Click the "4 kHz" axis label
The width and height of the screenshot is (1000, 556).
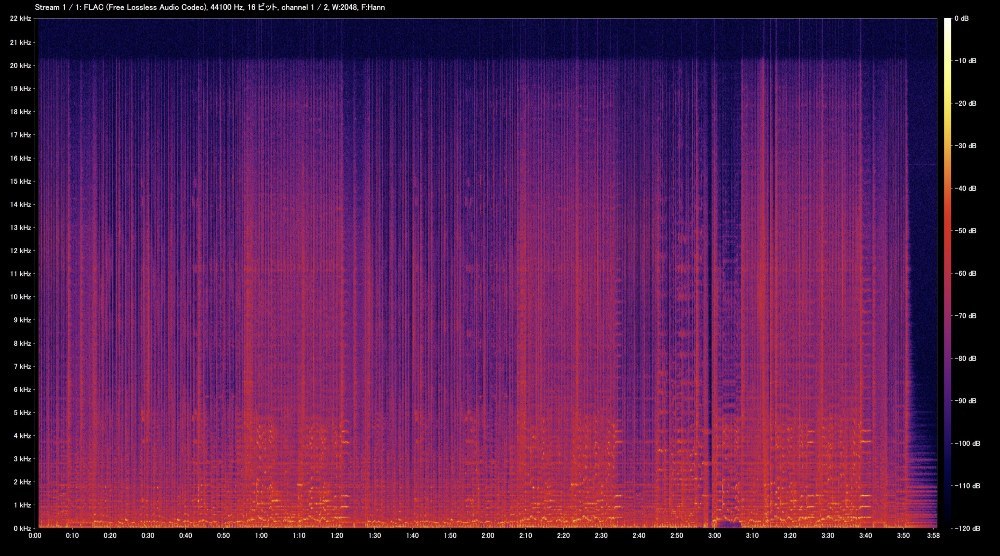click(x=22, y=435)
